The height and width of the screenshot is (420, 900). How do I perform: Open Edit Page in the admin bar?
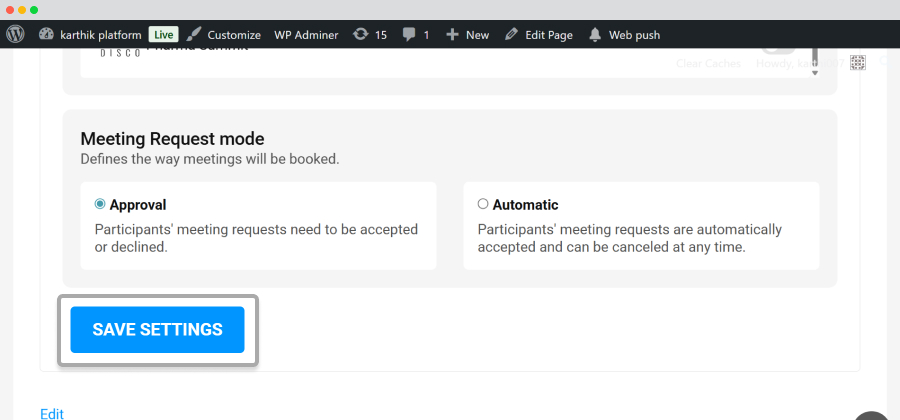click(549, 35)
